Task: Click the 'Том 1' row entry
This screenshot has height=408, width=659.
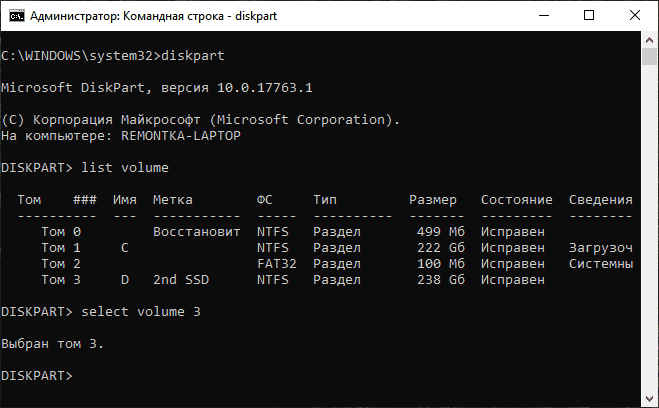Action: (x=61, y=248)
